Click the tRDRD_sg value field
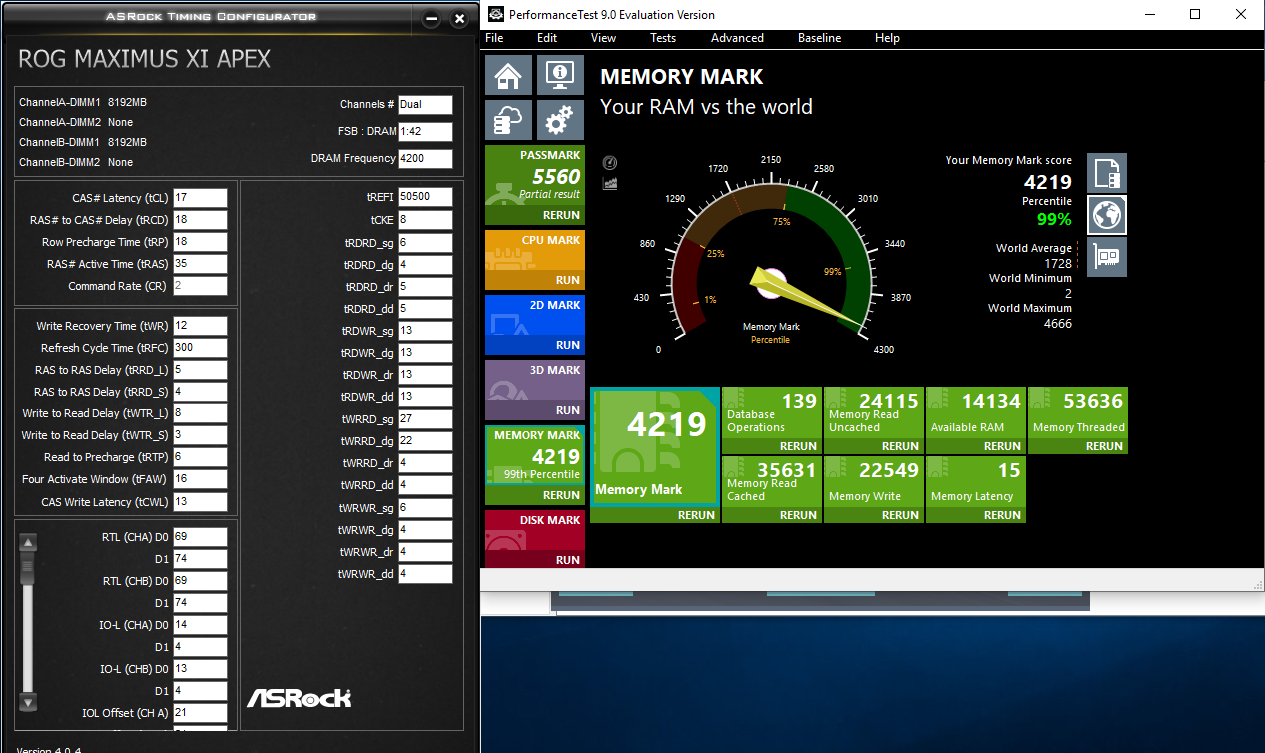 pyautogui.click(x=425, y=242)
